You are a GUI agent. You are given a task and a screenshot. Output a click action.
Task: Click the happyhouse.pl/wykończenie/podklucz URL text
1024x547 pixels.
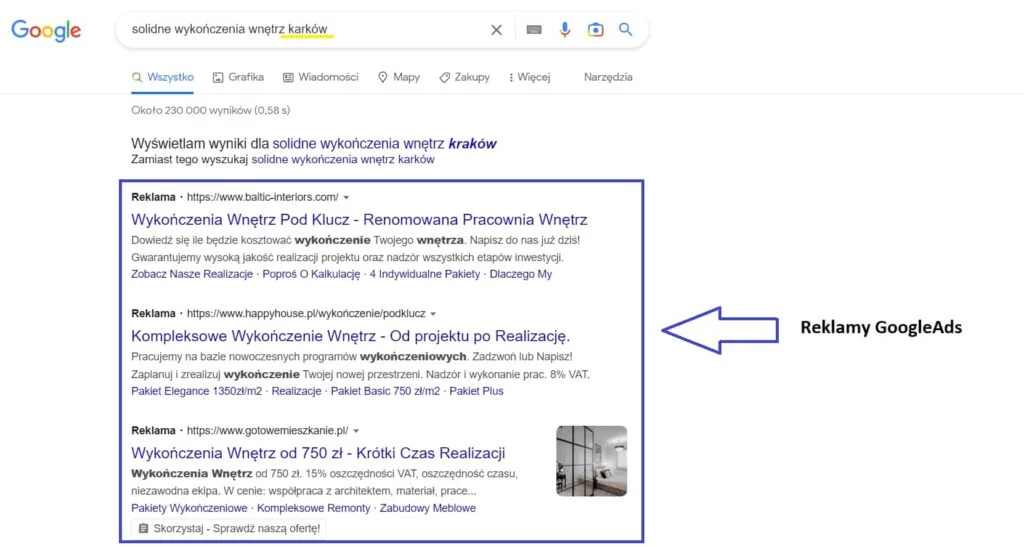(x=306, y=314)
